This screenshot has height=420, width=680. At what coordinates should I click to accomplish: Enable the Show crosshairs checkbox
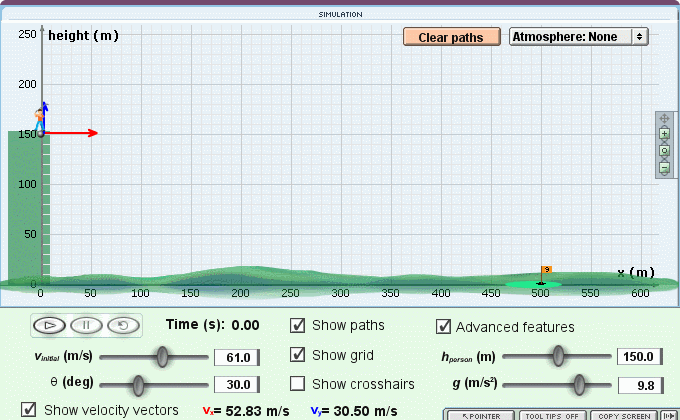[298, 384]
